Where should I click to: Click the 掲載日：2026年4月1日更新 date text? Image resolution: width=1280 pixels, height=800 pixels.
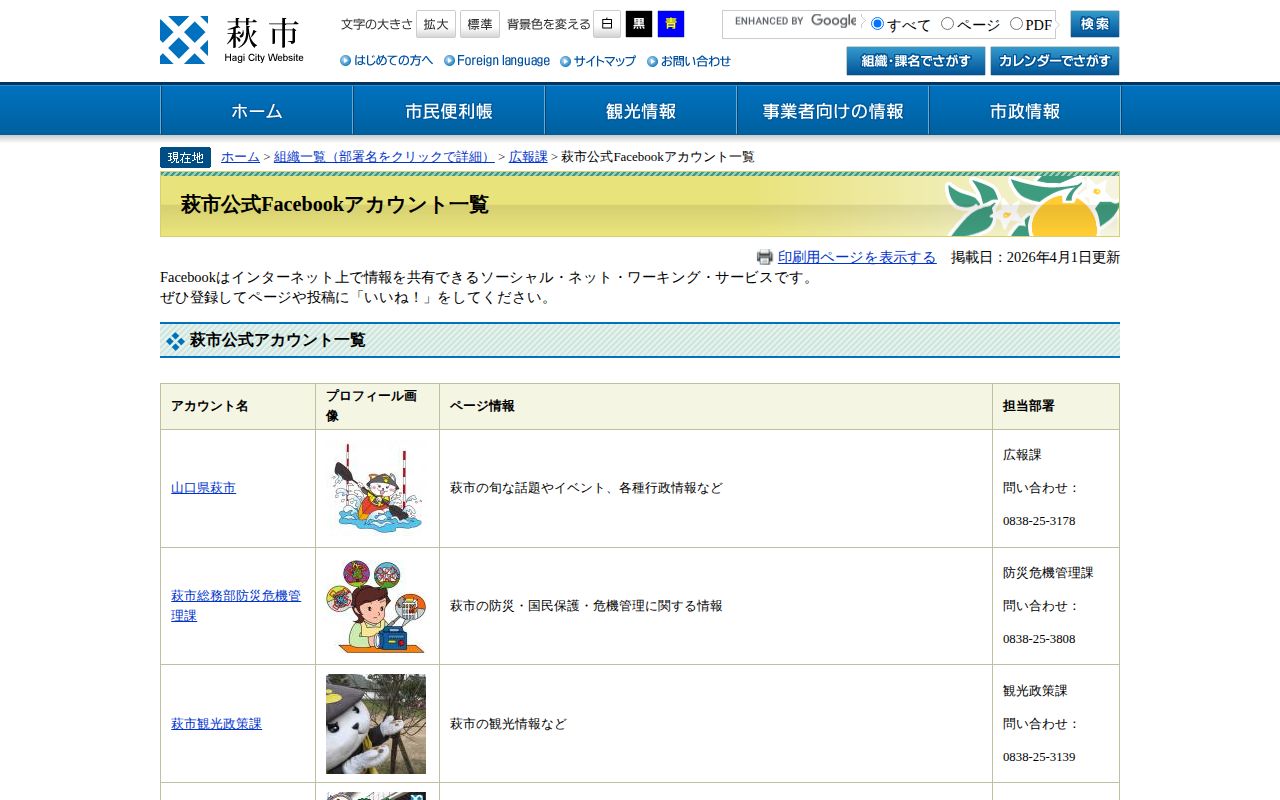pos(1035,257)
